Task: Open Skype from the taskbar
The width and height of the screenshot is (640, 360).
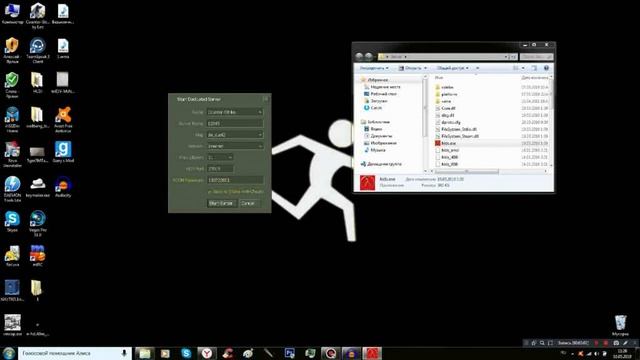Action: click(186, 353)
